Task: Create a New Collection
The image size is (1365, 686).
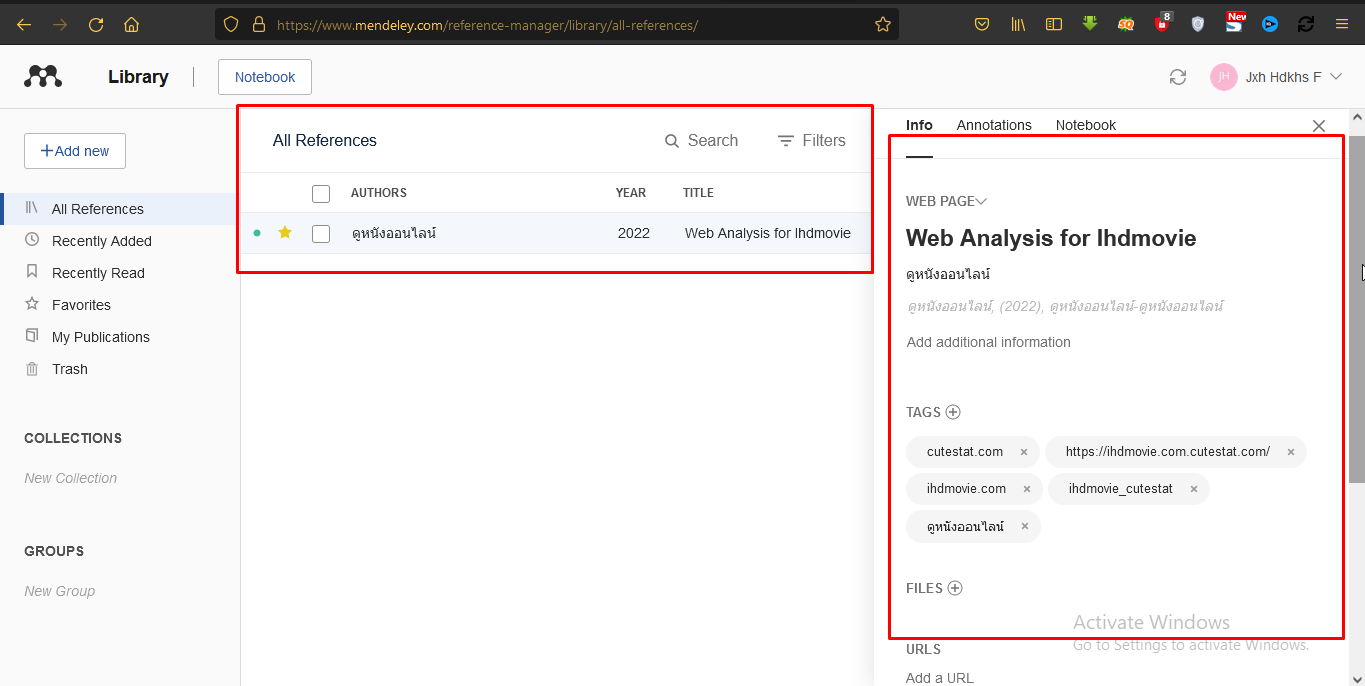Action: [70, 478]
